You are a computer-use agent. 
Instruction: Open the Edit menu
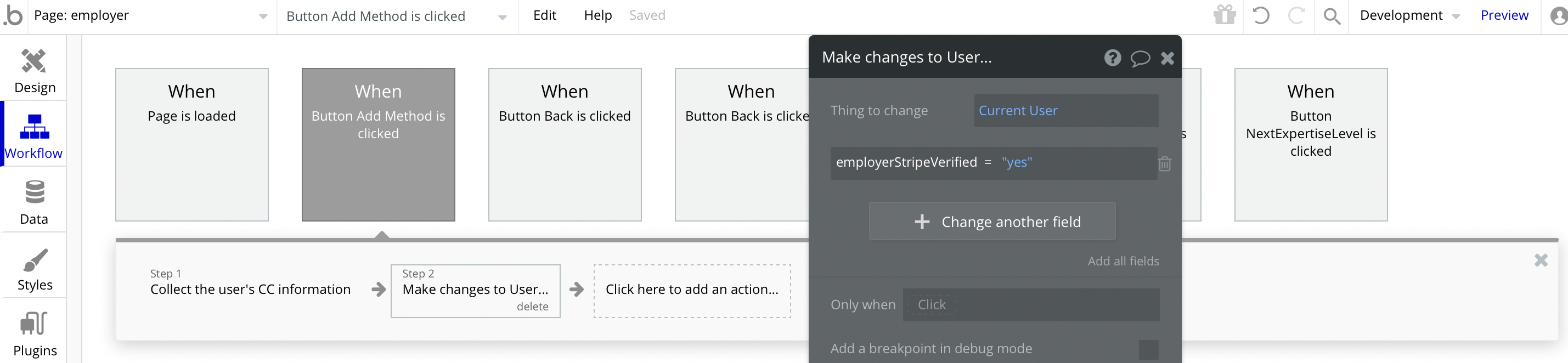tap(544, 15)
